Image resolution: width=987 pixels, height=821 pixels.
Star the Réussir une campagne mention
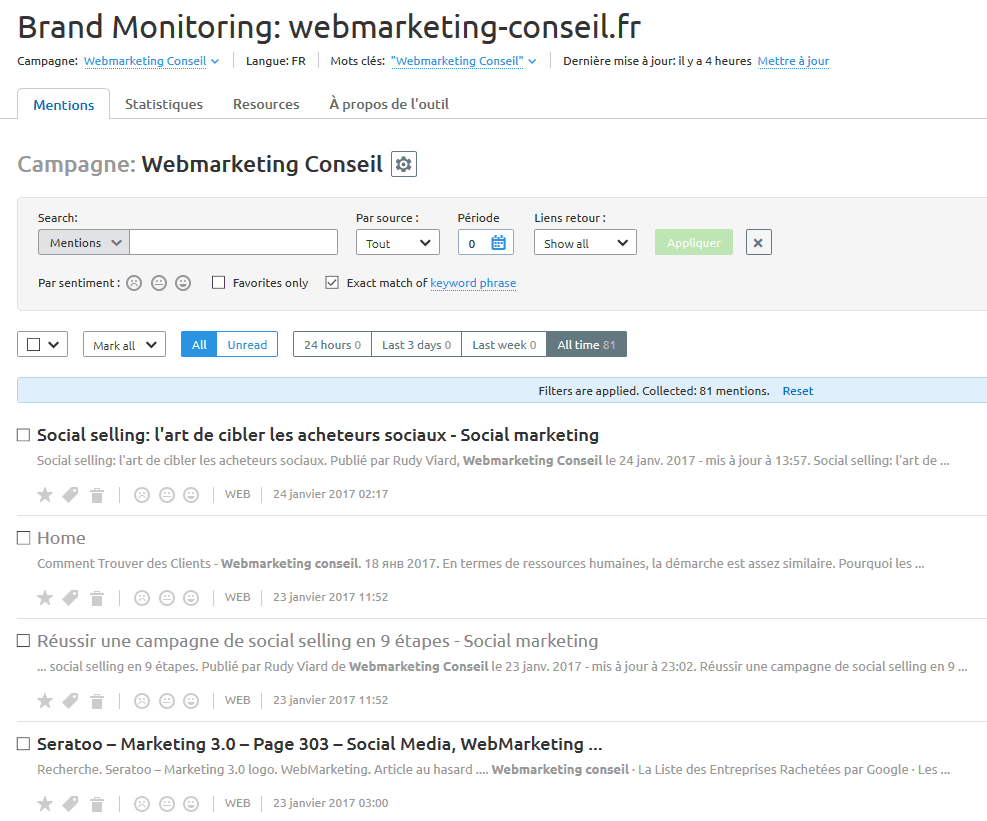pyautogui.click(x=45, y=701)
